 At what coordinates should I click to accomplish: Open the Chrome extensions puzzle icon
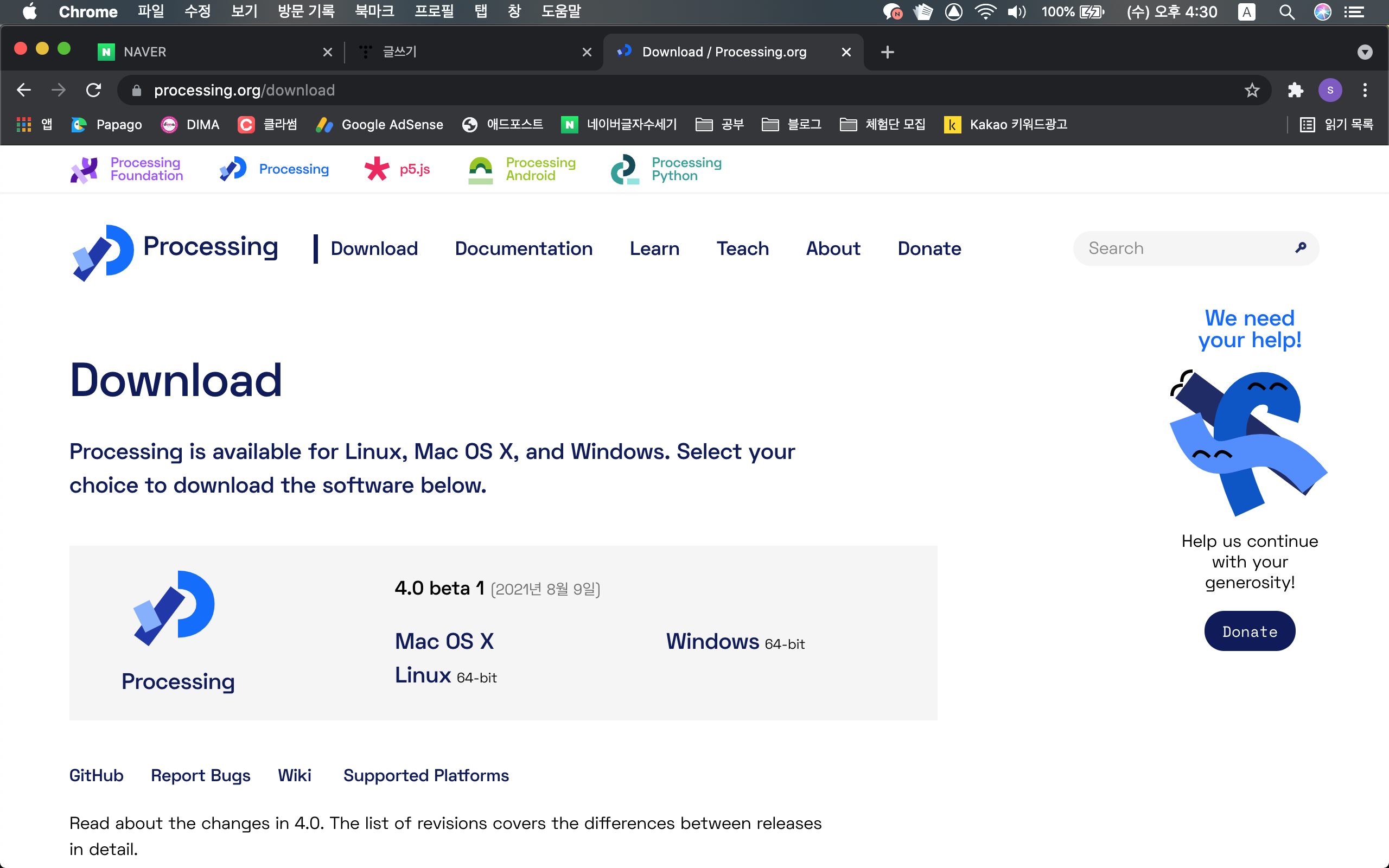[1296, 90]
